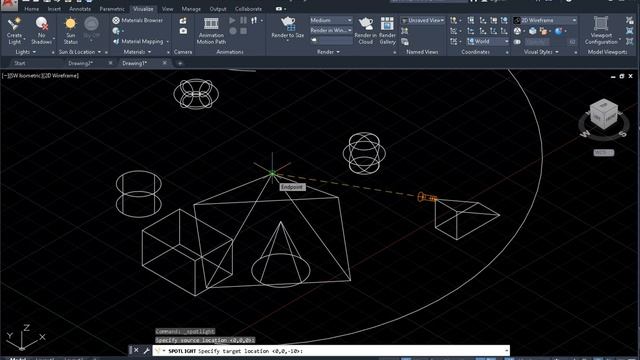
Task: Click the X-ray effect icon in Visual Styles
Action: tap(518, 42)
